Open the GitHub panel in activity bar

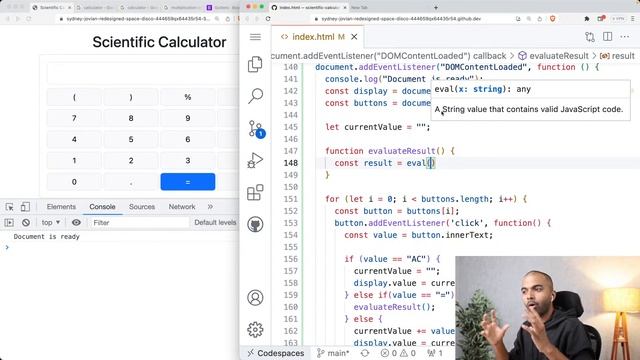[255, 224]
